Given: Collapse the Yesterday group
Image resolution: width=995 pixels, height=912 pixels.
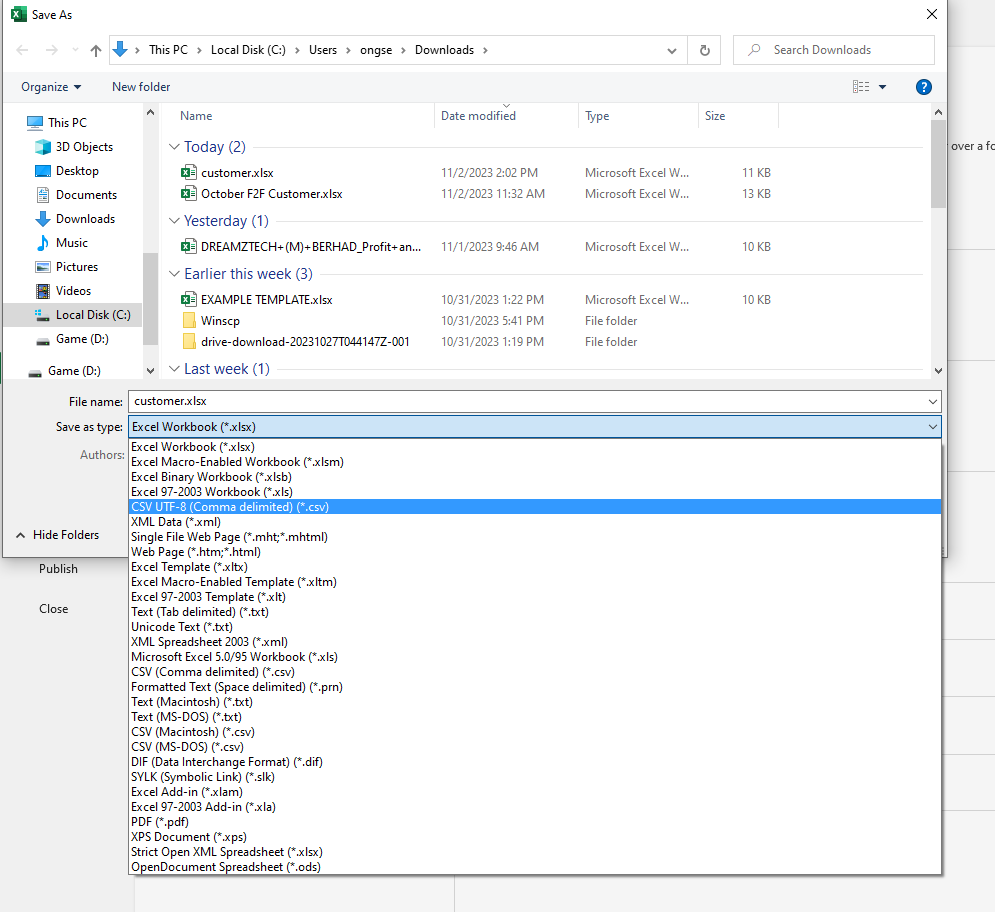Looking at the screenshot, I should pyautogui.click(x=175, y=221).
